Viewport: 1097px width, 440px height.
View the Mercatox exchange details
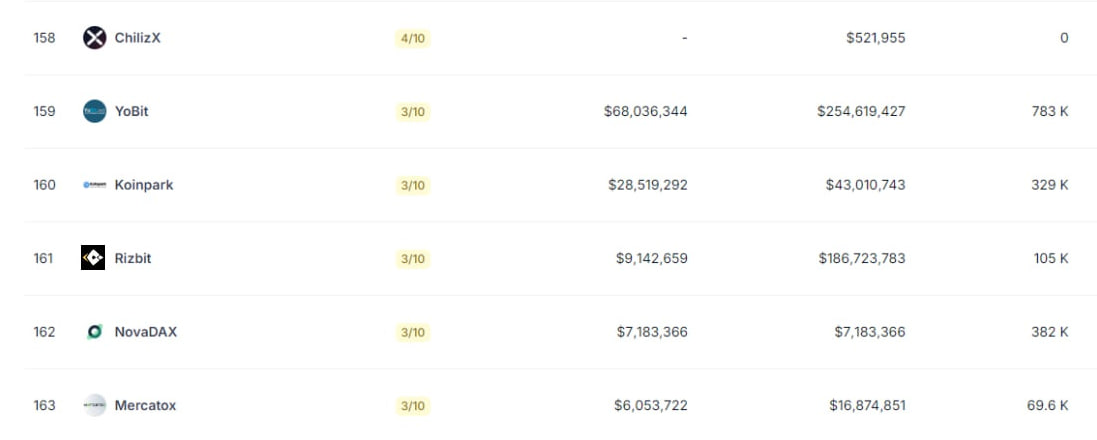click(x=146, y=405)
